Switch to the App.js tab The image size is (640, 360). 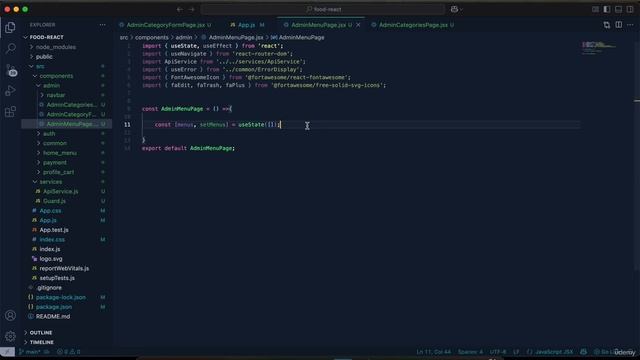point(247,25)
